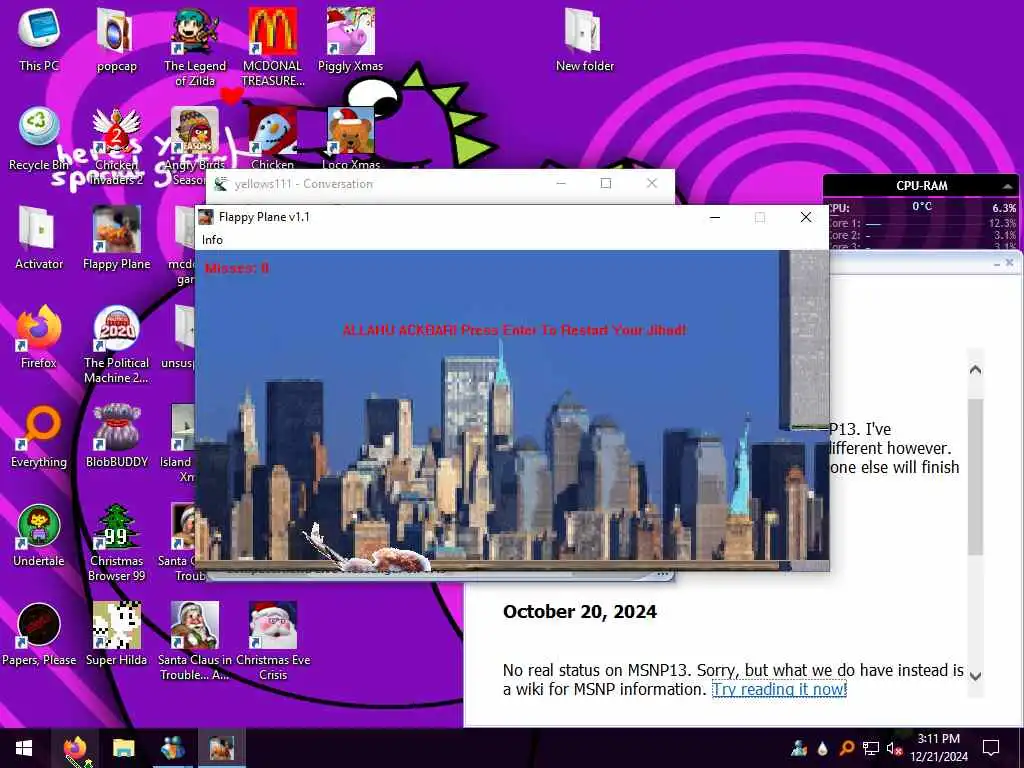Open File Explorer from the taskbar
Screen dimensions: 1024x768
click(123, 748)
